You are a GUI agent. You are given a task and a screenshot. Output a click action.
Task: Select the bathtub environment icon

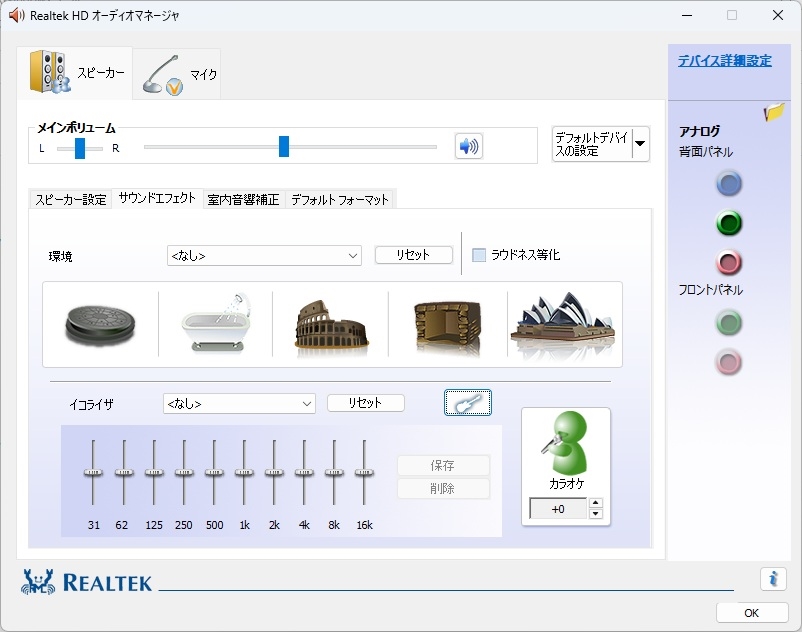tap(216, 323)
